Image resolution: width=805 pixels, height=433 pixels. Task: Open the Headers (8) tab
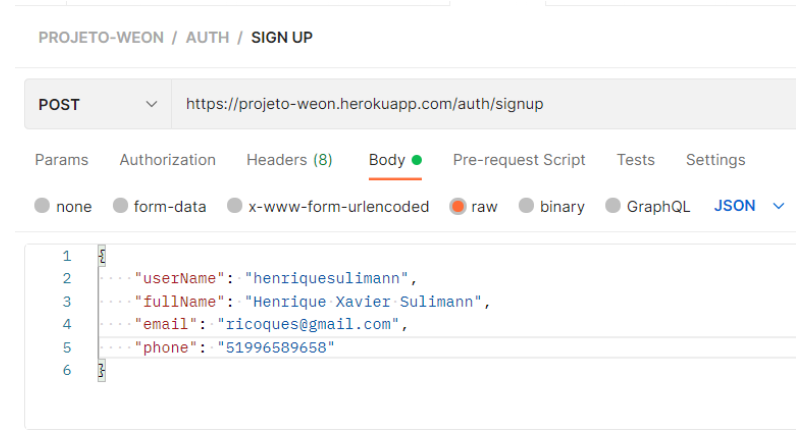[289, 160]
